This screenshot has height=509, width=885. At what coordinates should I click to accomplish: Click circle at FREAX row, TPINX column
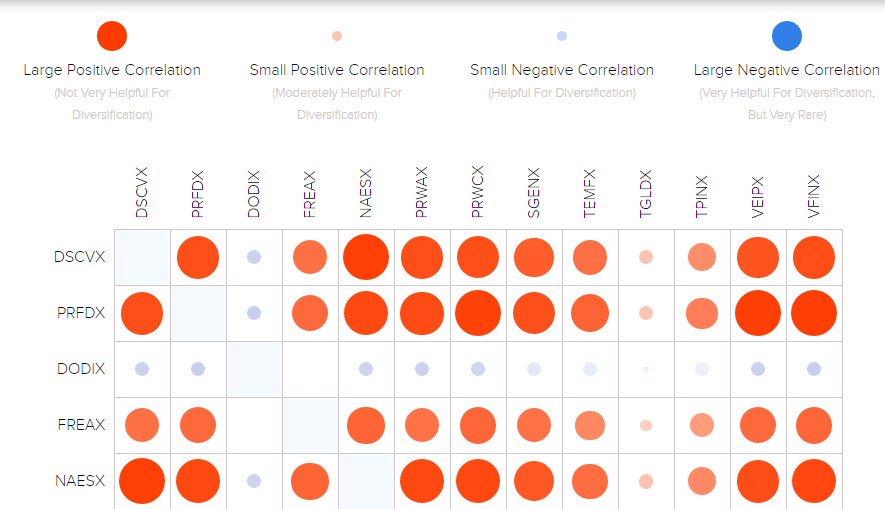(x=702, y=425)
